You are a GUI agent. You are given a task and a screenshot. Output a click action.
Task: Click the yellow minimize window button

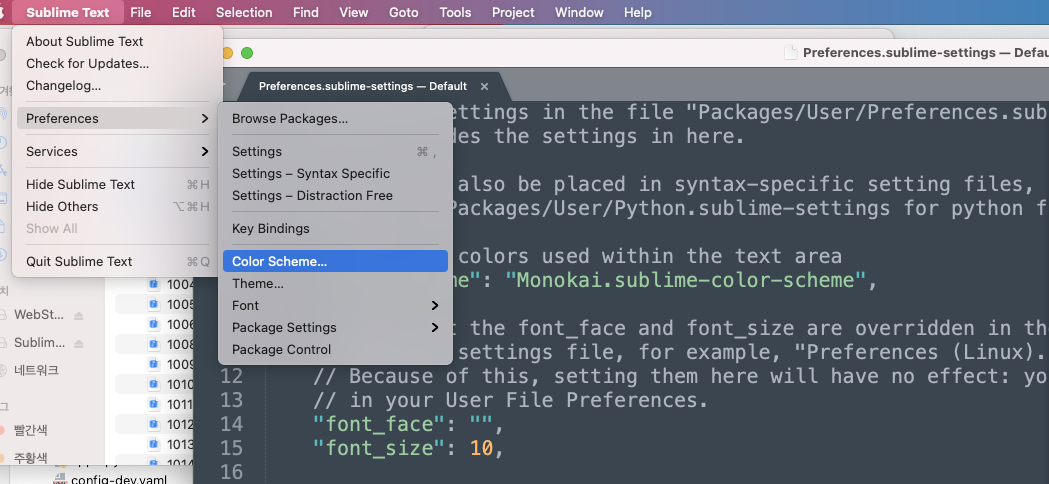(x=227, y=53)
